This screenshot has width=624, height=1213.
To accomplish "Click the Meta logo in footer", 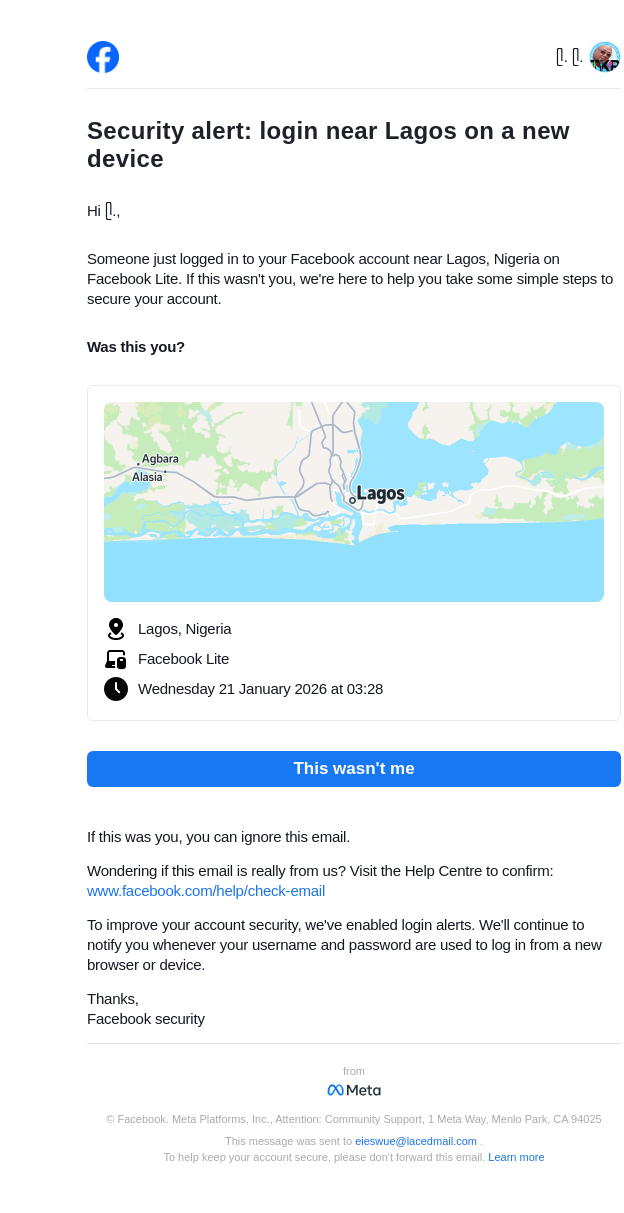I will [x=354, y=1090].
